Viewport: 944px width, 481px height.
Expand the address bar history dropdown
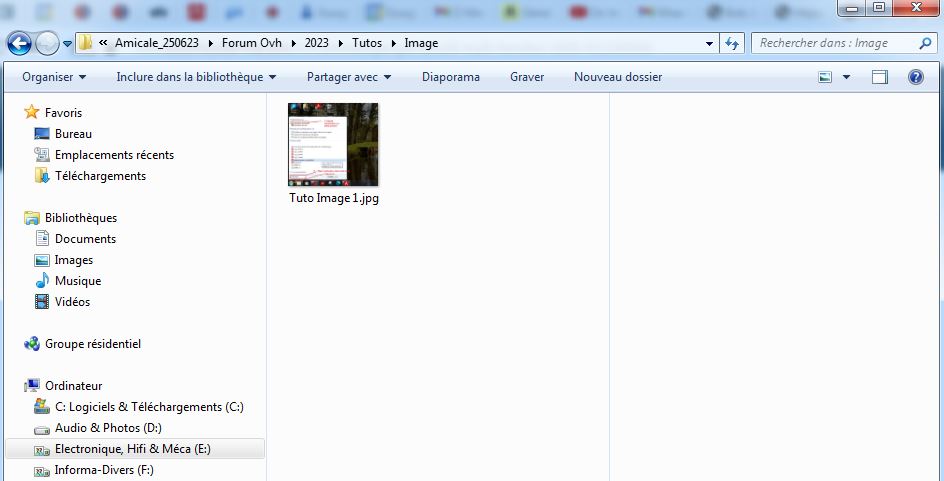[709, 44]
